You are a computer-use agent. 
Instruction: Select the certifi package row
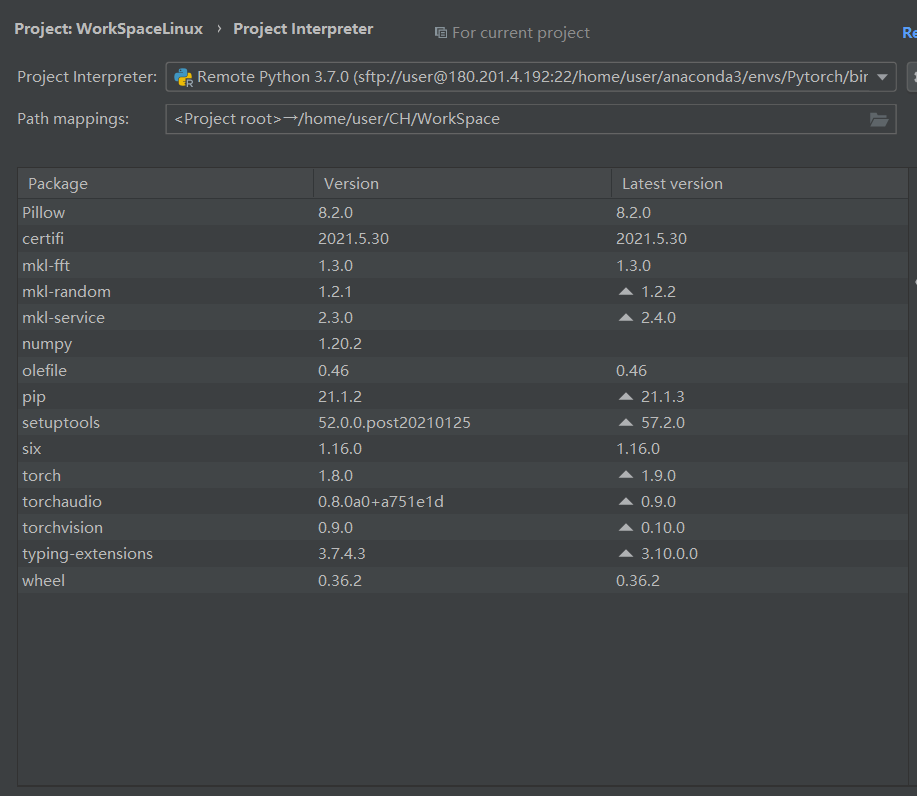463,239
